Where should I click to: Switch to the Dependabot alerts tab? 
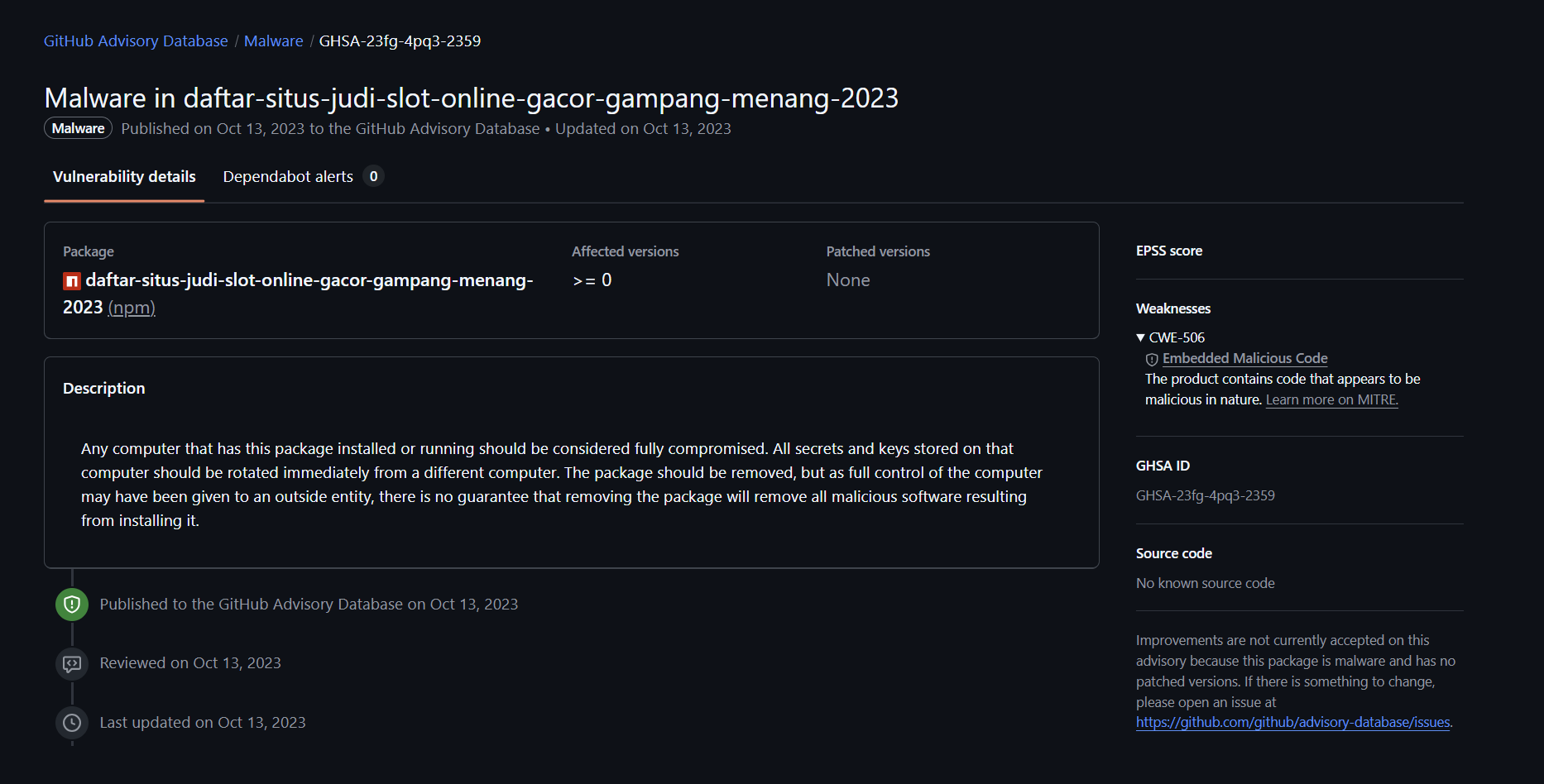[288, 176]
